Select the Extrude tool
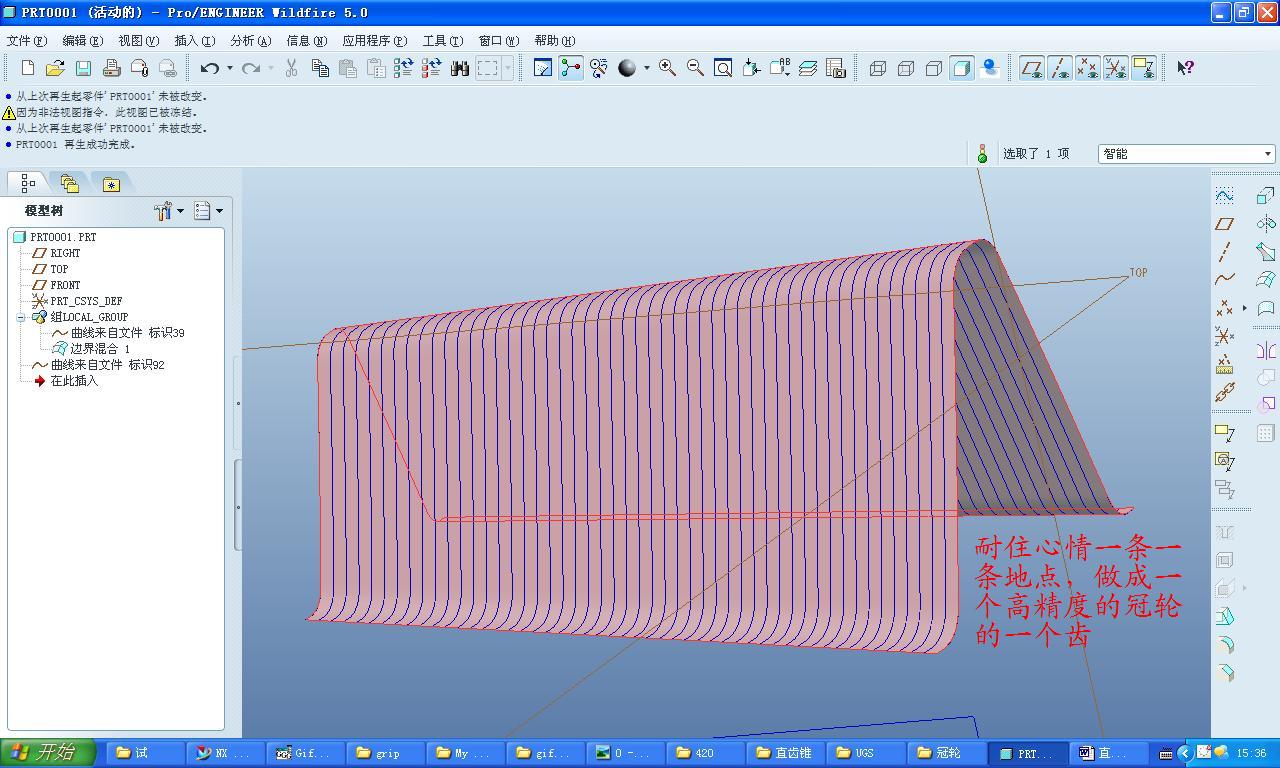This screenshot has height=768, width=1280. (1265, 195)
